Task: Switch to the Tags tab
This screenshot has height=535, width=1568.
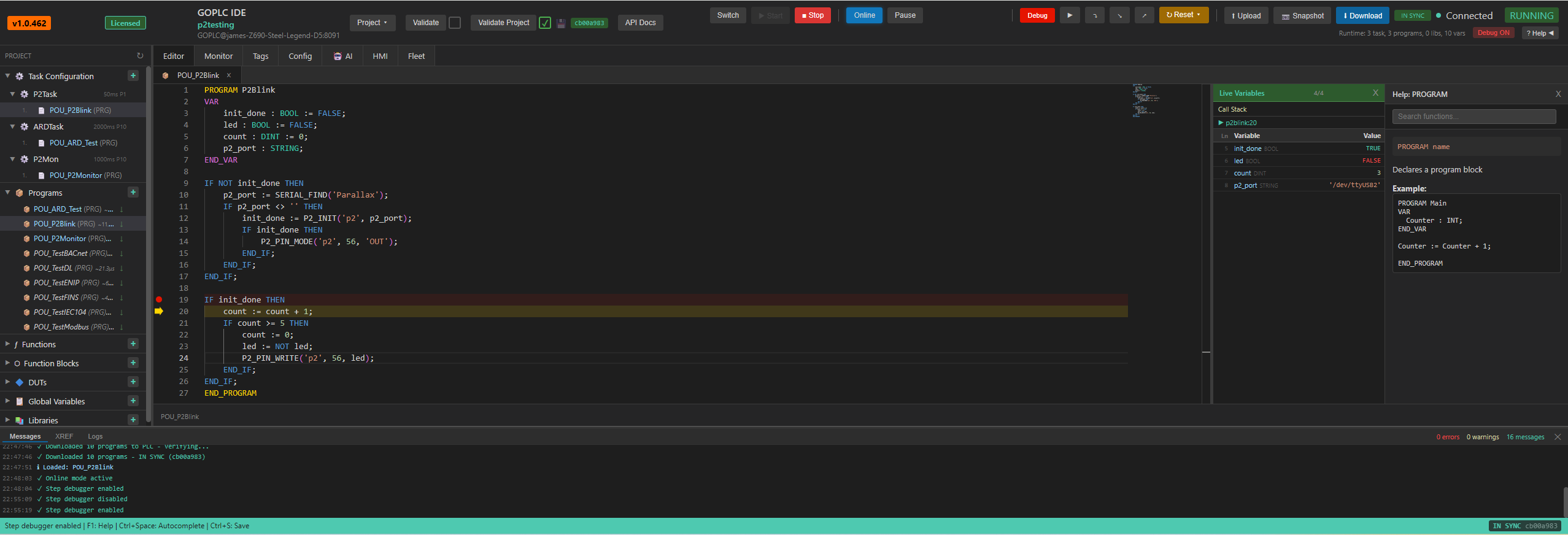Action: (260, 56)
